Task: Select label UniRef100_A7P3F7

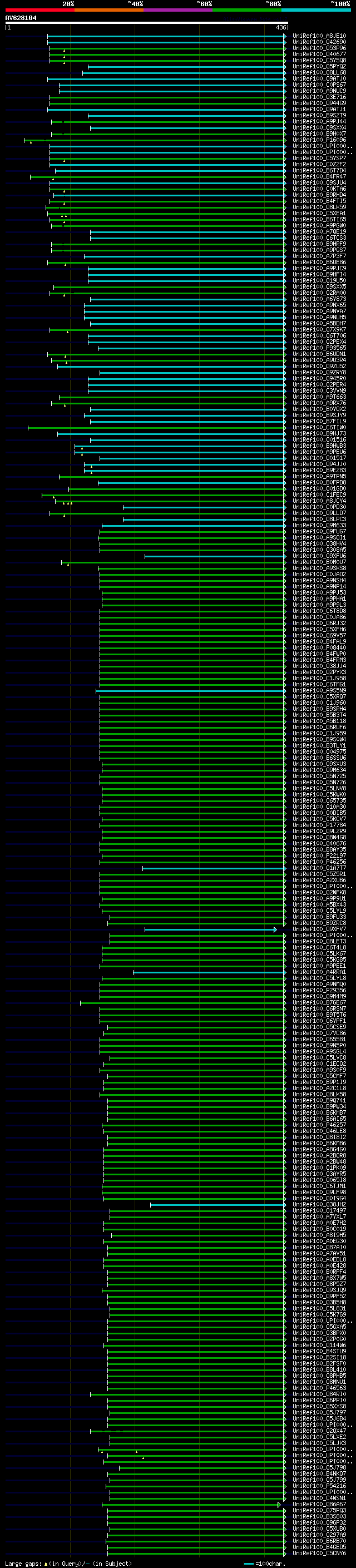Action: (x=319, y=256)
